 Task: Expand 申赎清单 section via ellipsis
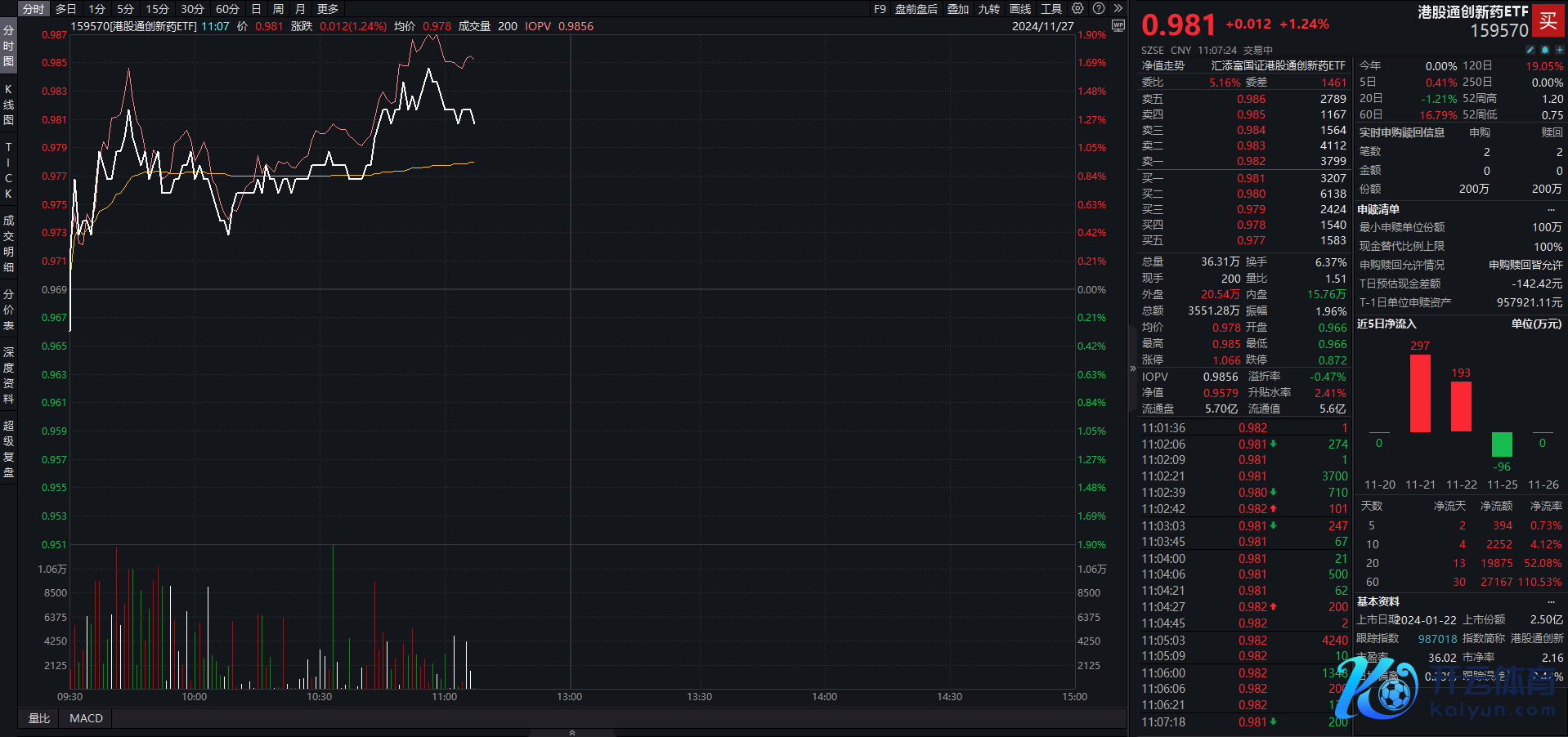[1551, 210]
